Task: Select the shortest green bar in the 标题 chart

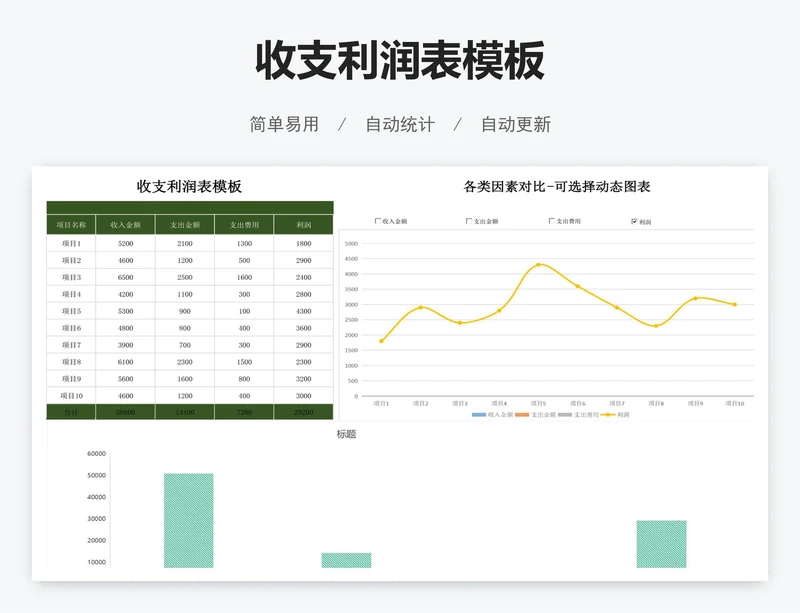Action: coord(346,560)
